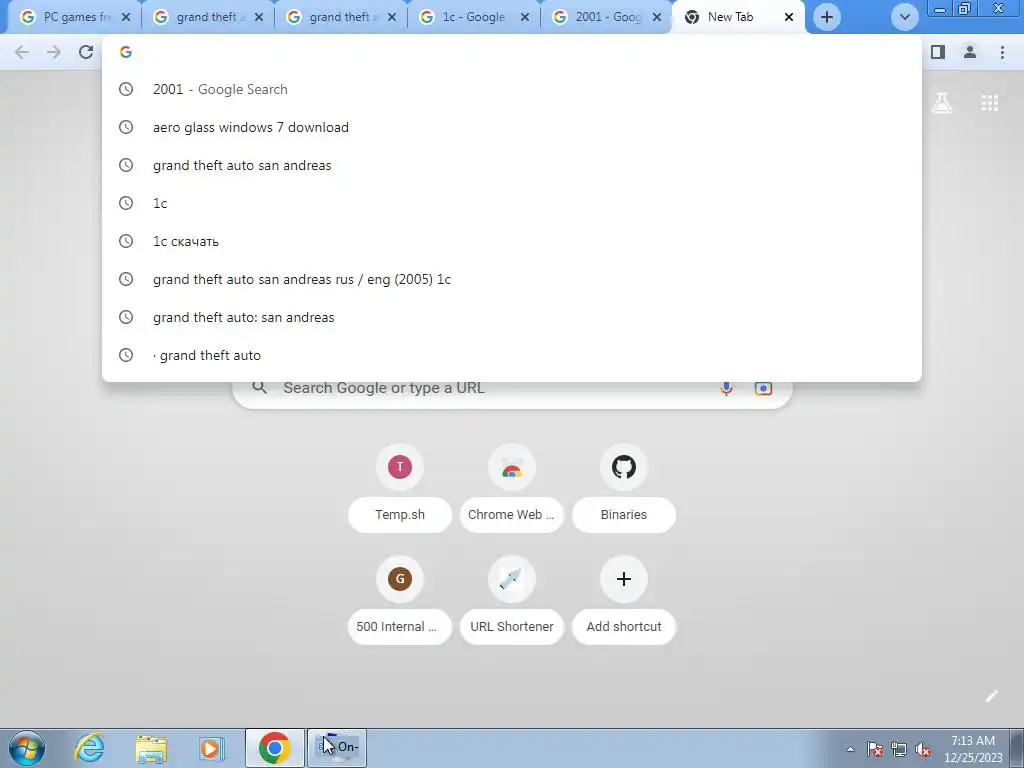Select suggestion ending with (2005) 1c
Image resolution: width=1024 pixels, height=768 pixels.
pos(511,279)
